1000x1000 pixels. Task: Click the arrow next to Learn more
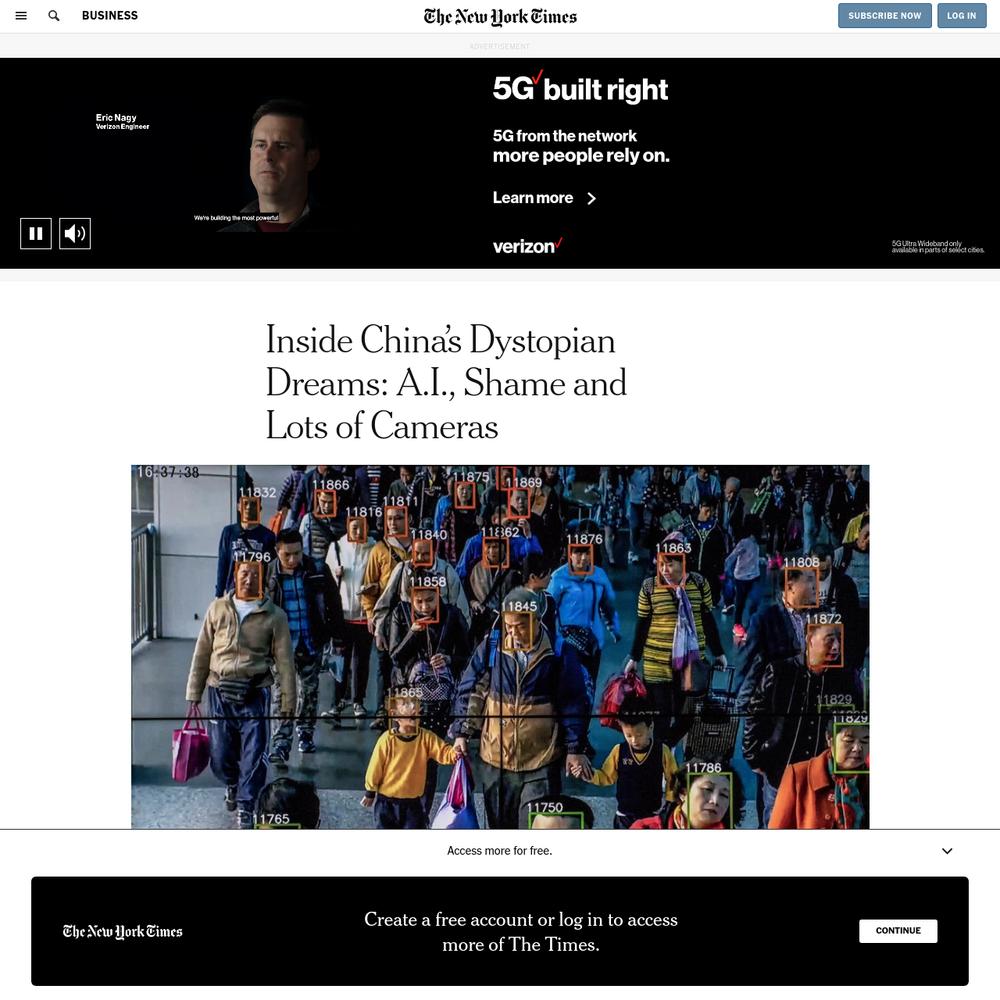(592, 198)
